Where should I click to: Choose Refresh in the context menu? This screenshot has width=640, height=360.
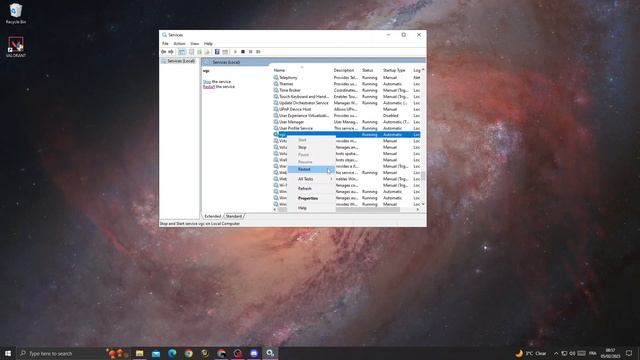[x=311, y=189]
